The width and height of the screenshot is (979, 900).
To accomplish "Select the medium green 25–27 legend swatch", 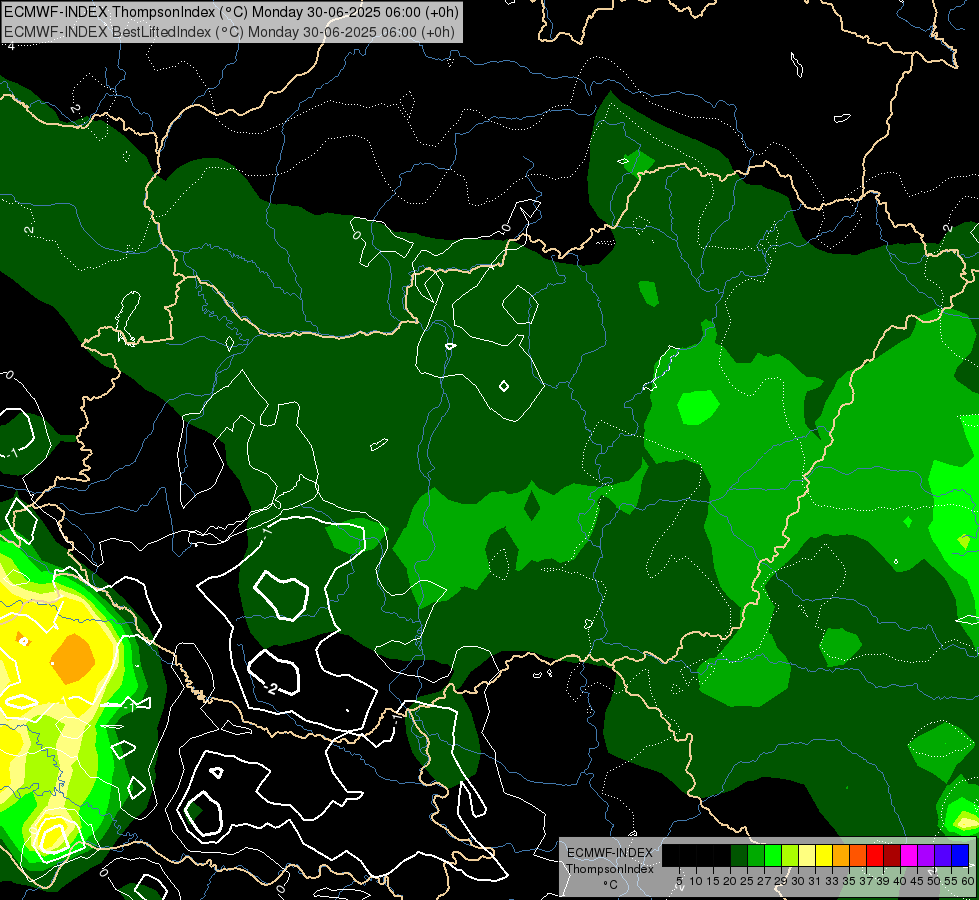I will click(756, 855).
